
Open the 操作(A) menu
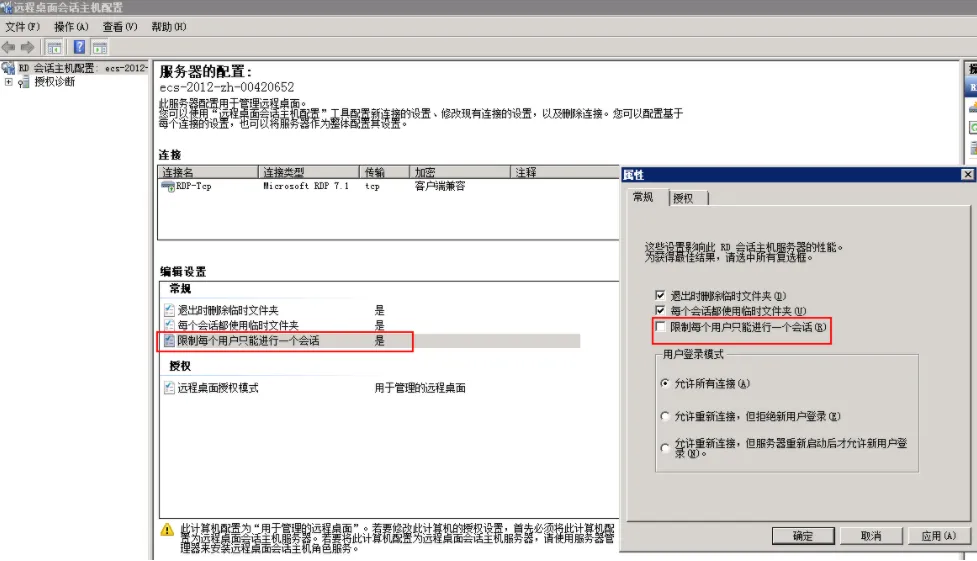click(x=71, y=27)
